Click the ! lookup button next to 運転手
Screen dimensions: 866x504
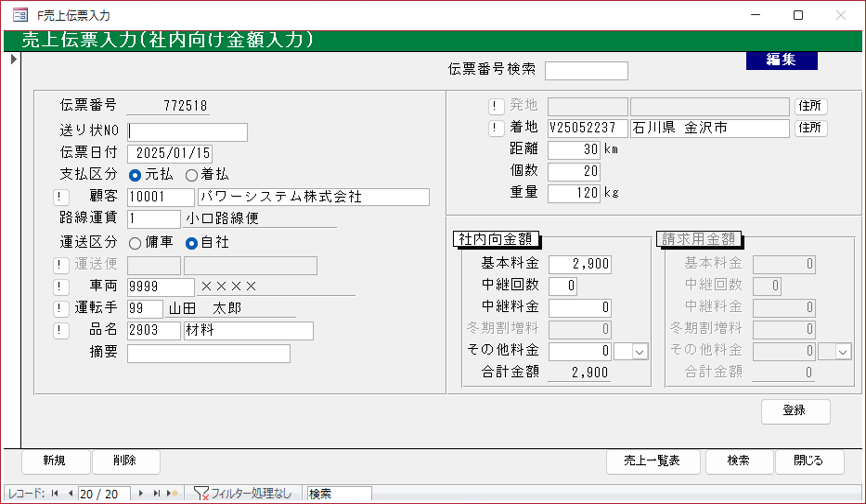coord(61,309)
